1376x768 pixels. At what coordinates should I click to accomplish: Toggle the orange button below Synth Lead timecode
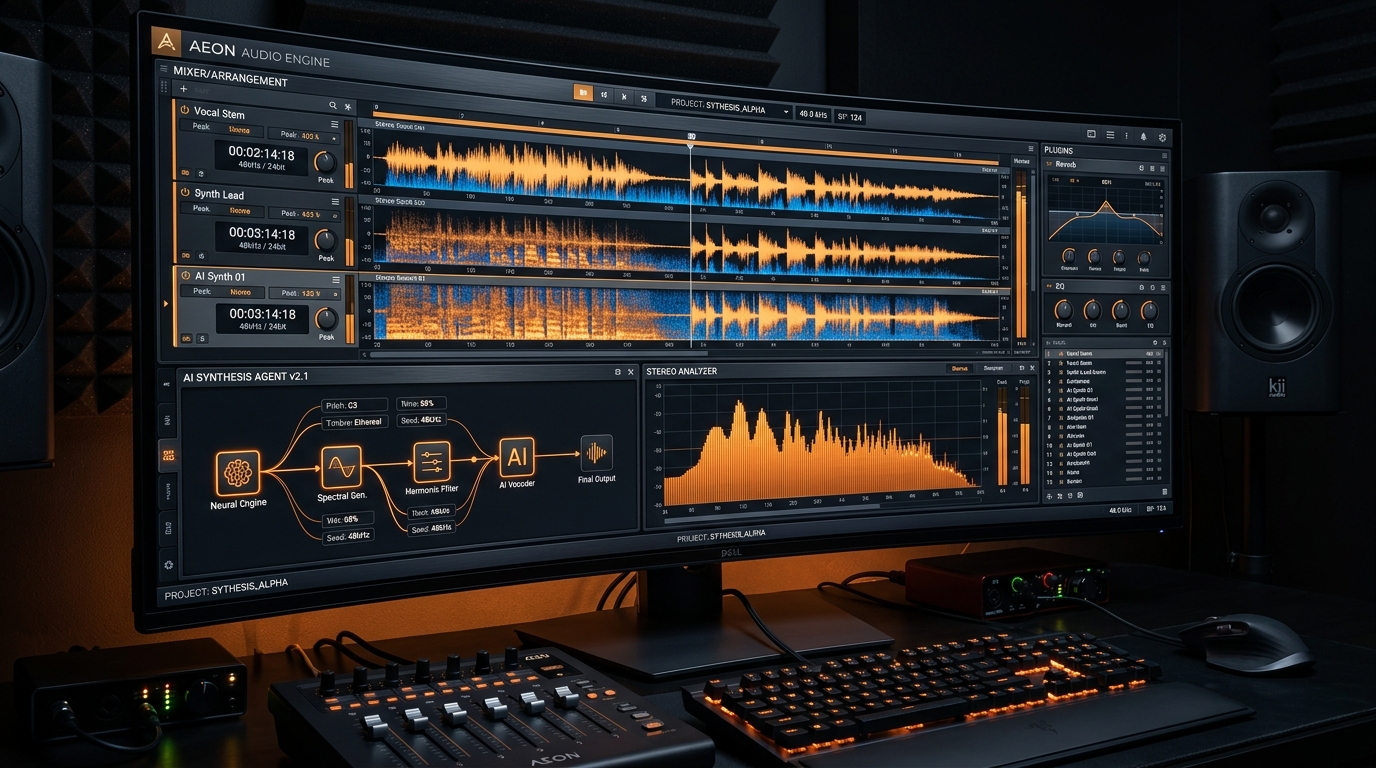coord(186,256)
